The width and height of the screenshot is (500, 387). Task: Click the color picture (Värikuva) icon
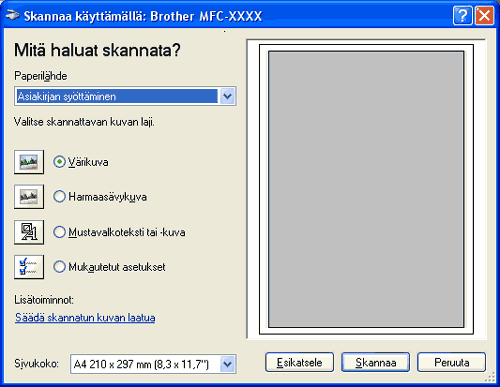pos(29,162)
